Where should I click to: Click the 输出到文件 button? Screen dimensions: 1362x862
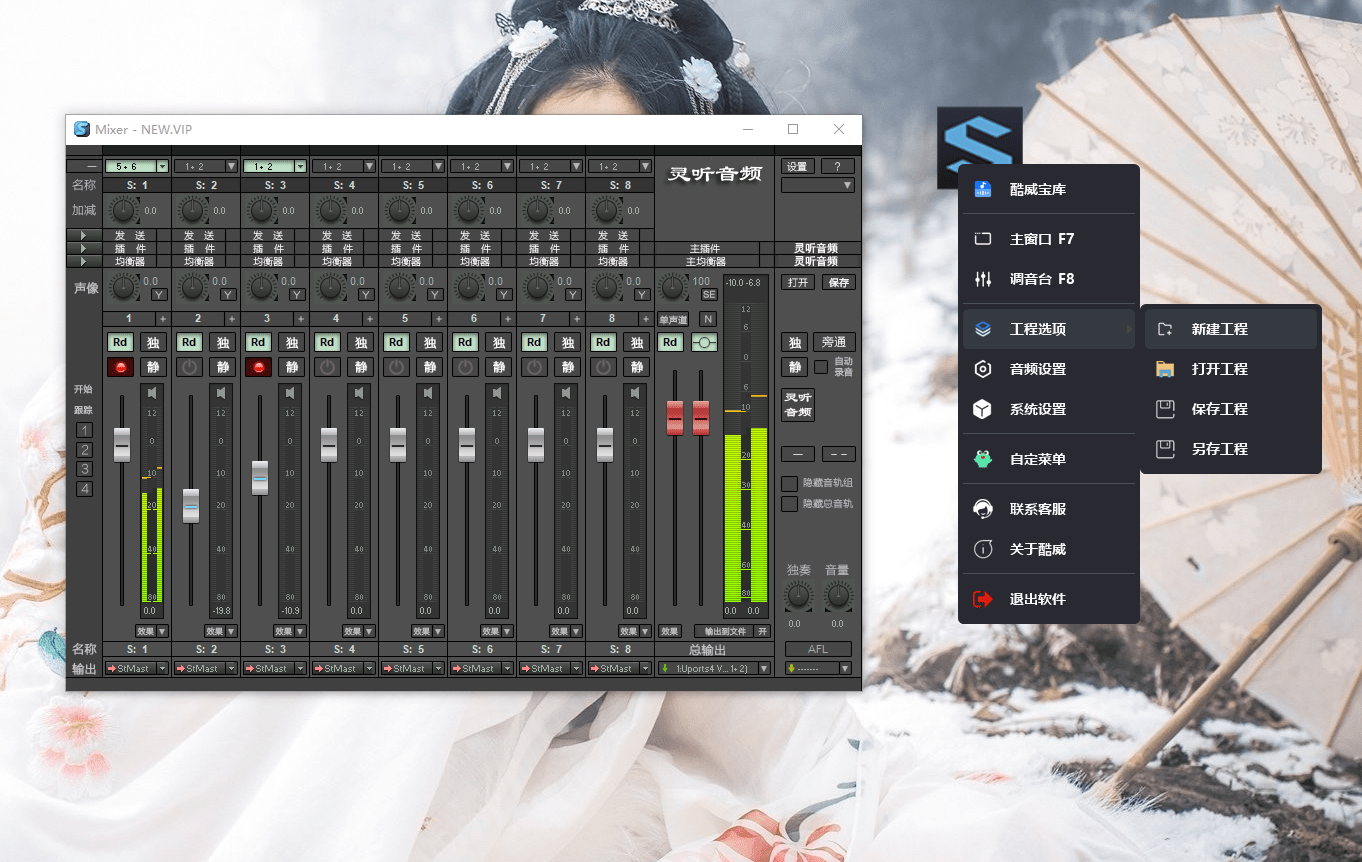(x=725, y=631)
